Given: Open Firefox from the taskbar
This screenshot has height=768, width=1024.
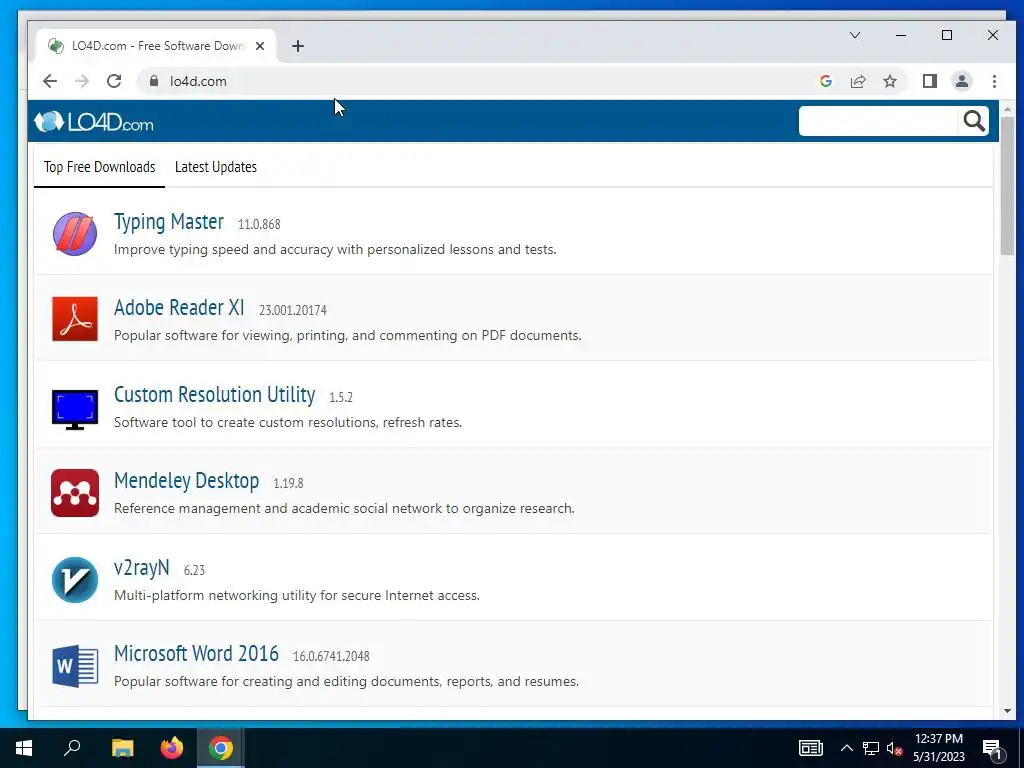Looking at the screenshot, I should click(172, 748).
